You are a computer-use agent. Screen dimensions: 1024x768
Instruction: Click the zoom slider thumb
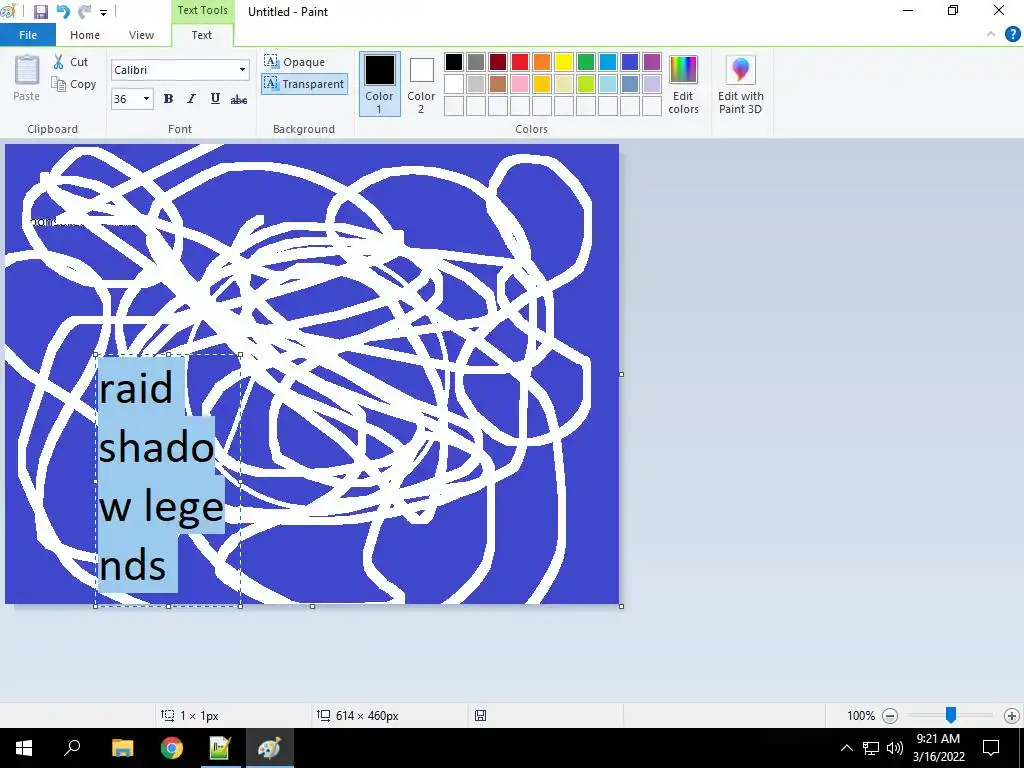(951, 715)
